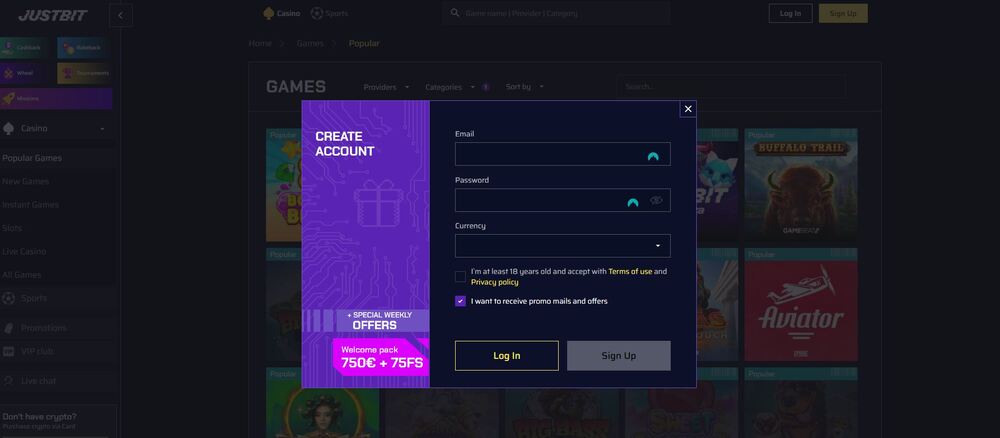
Task: Open the Currency dropdown
Action: tap(562, 246)
